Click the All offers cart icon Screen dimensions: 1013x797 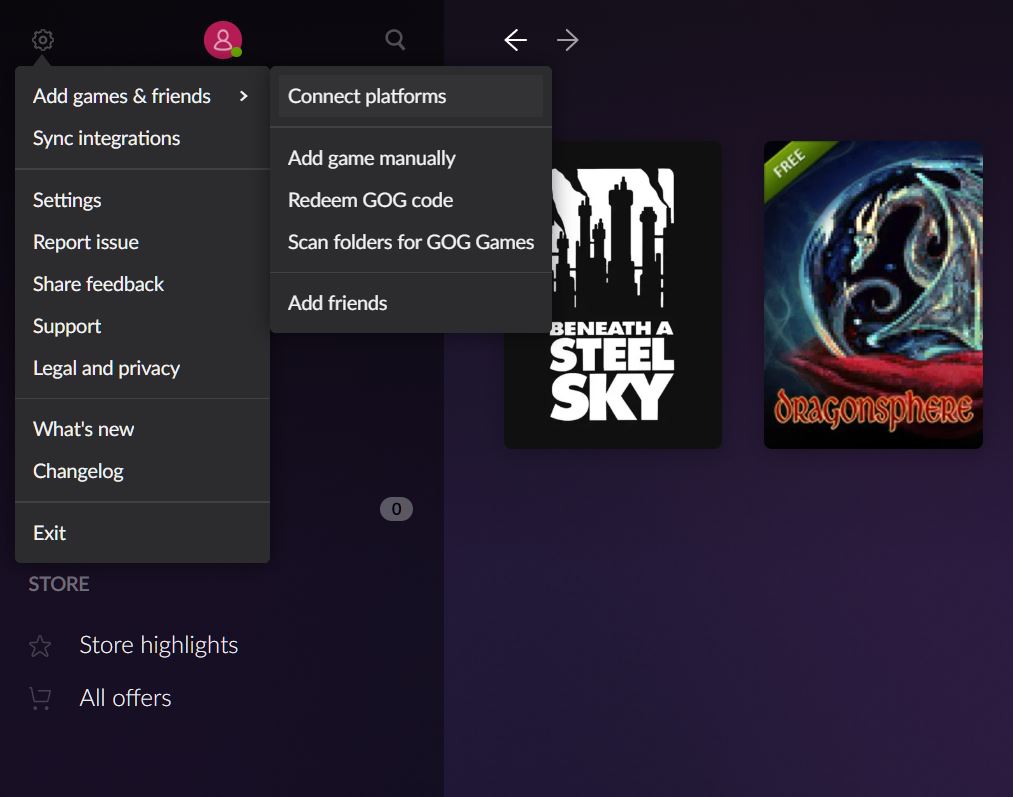40,698
